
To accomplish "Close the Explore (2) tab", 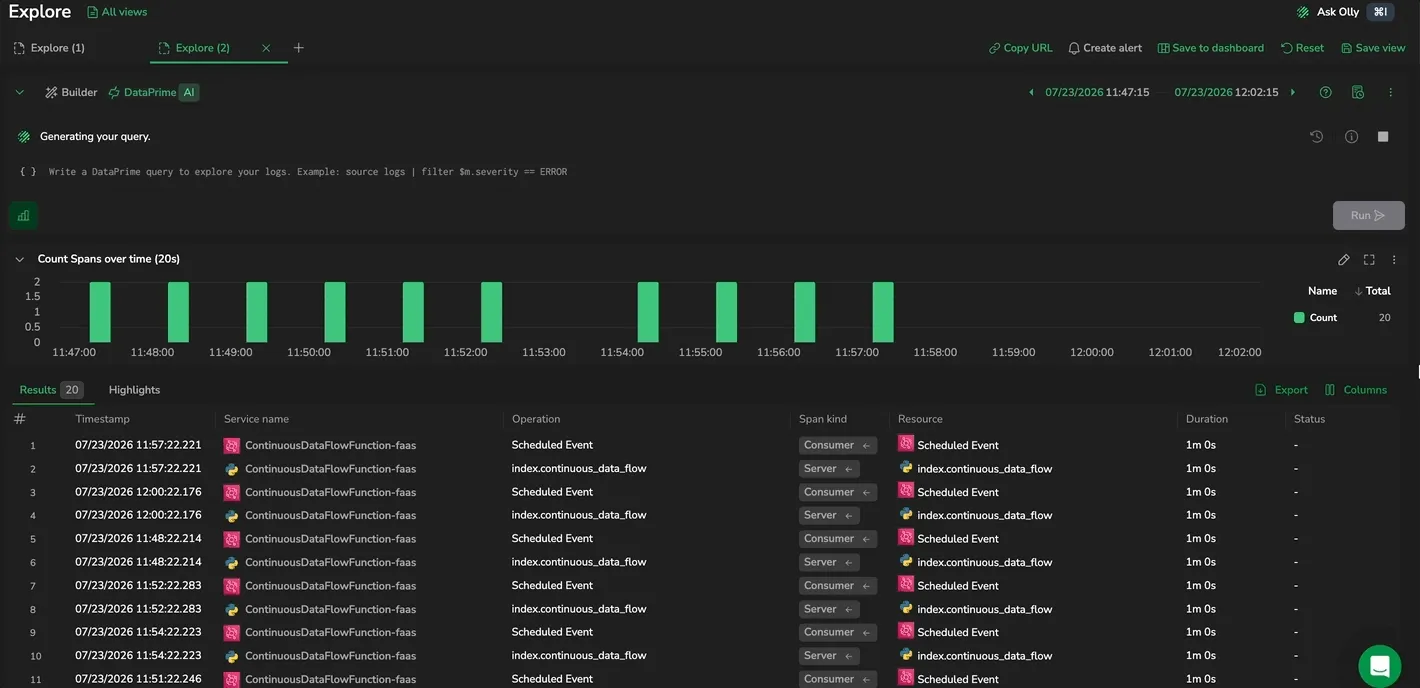I will (266, 48).
